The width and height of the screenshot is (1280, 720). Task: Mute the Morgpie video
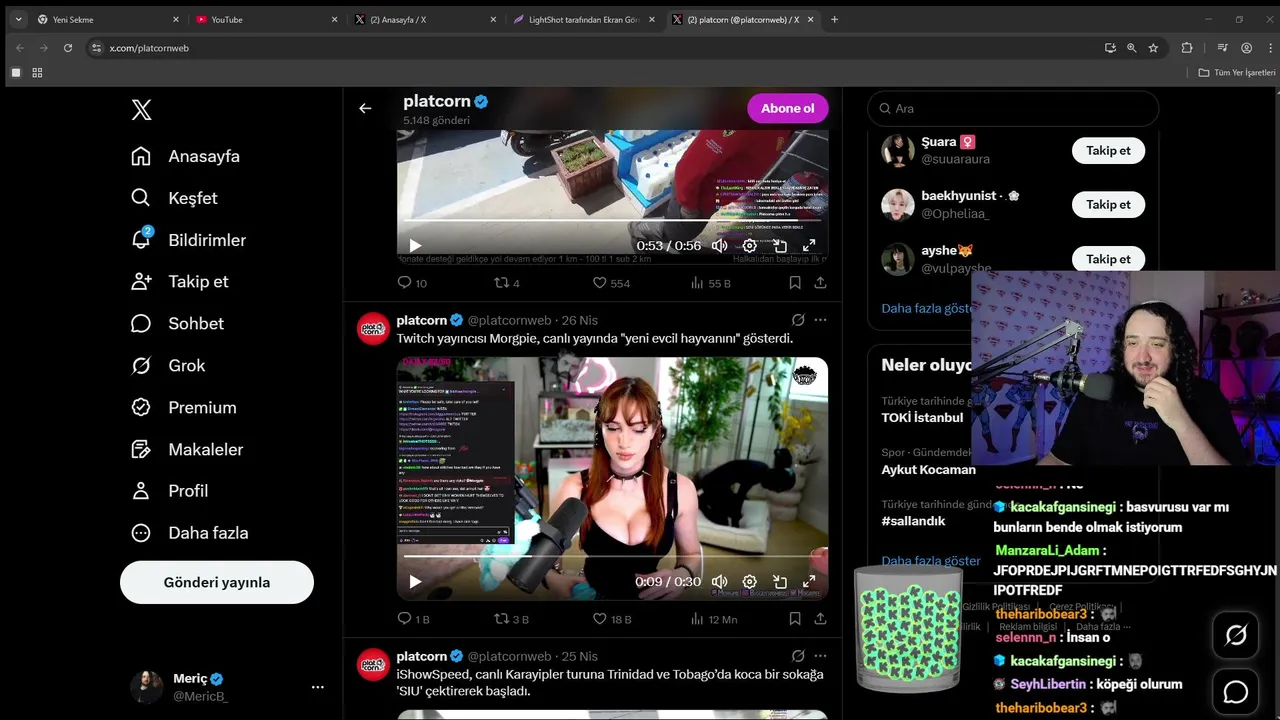click(719, 582)
